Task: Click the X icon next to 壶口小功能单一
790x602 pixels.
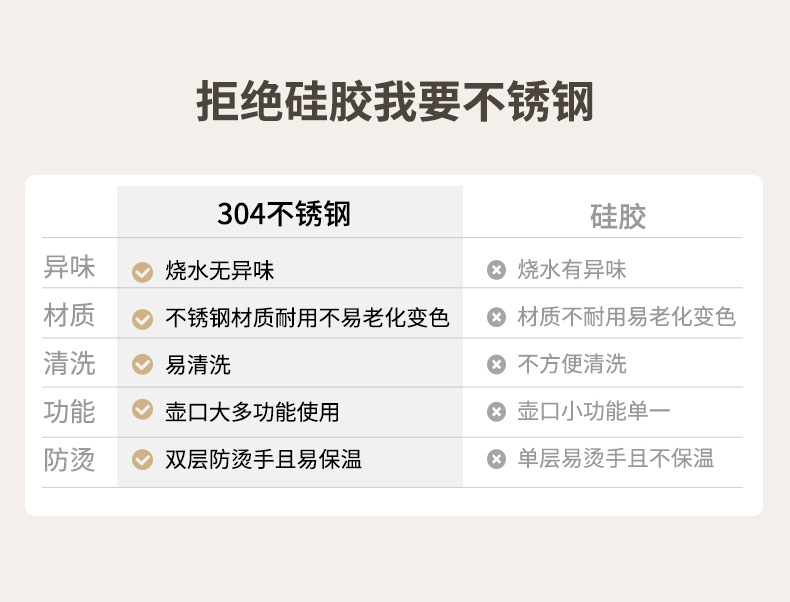Action: coord(496,412)
